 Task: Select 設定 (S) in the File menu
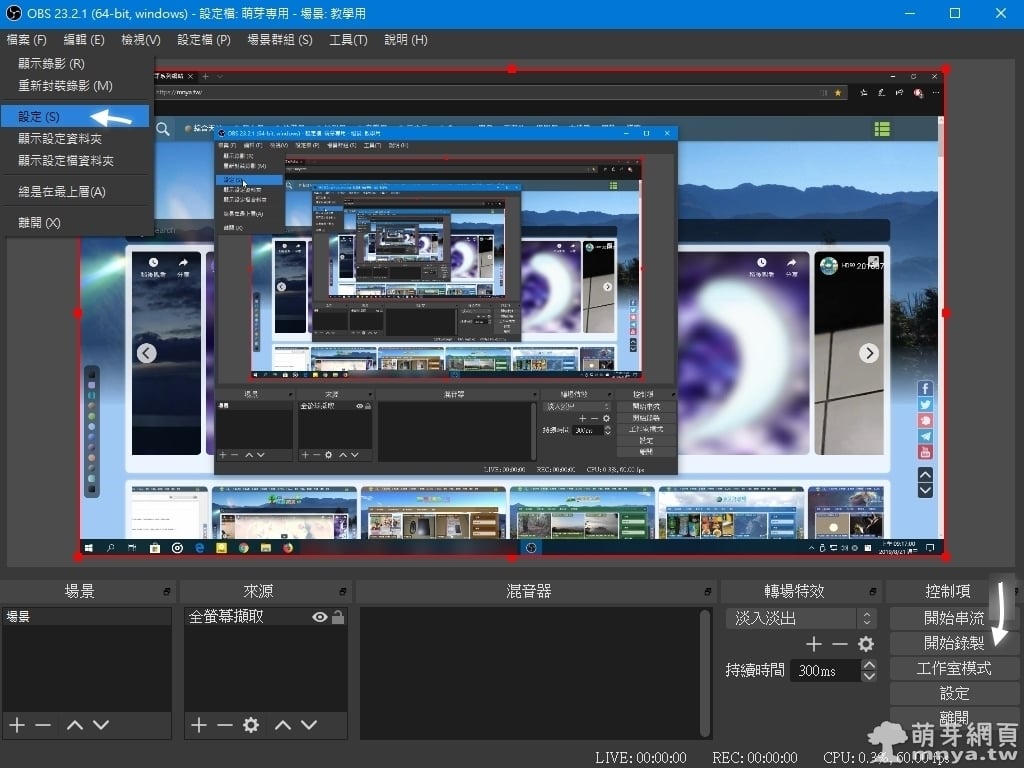click(x=76, y=117)
